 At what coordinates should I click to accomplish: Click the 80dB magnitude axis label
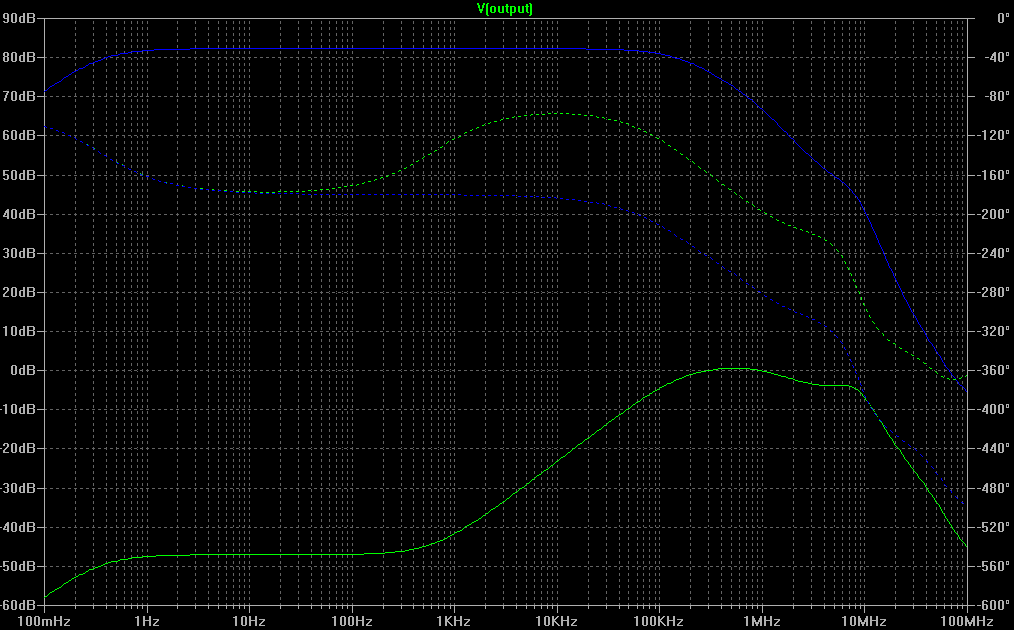(x=19, y=57)
